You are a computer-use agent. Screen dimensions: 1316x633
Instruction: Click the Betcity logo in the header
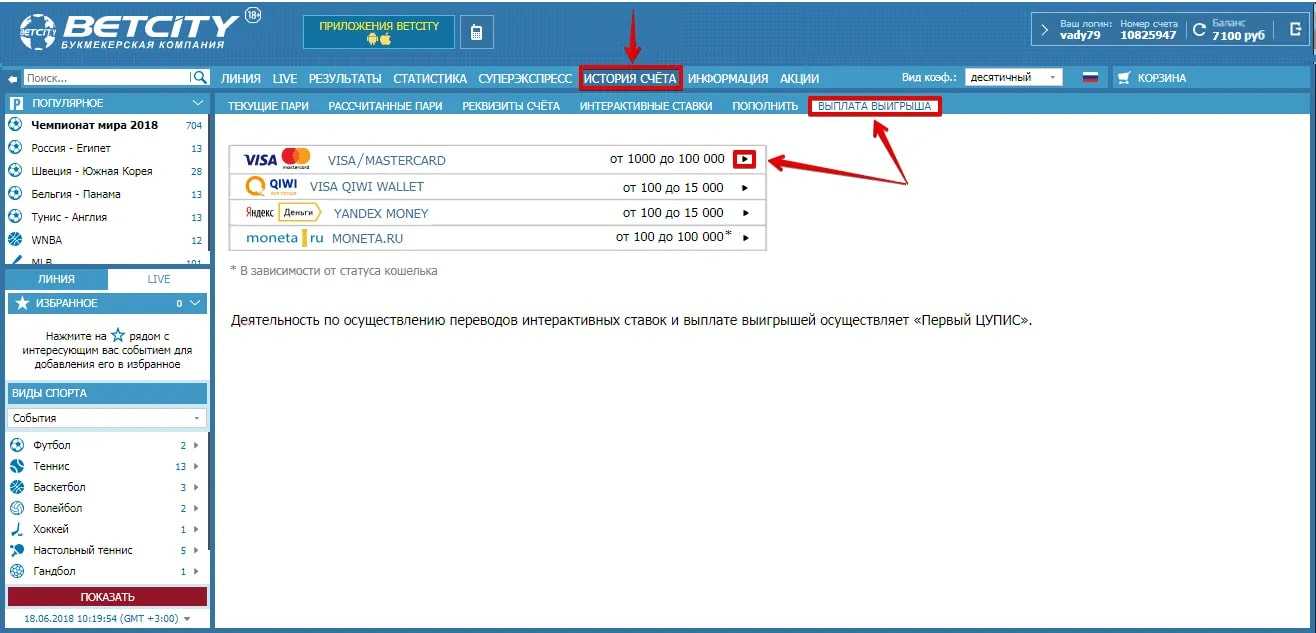pyautogui.click(x=130, y=32)
